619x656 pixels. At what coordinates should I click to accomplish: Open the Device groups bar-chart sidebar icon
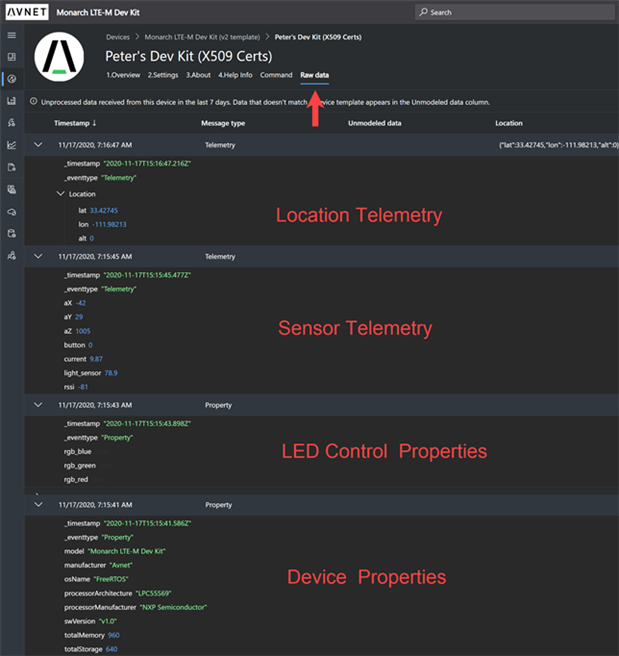[x=11, y=101]
